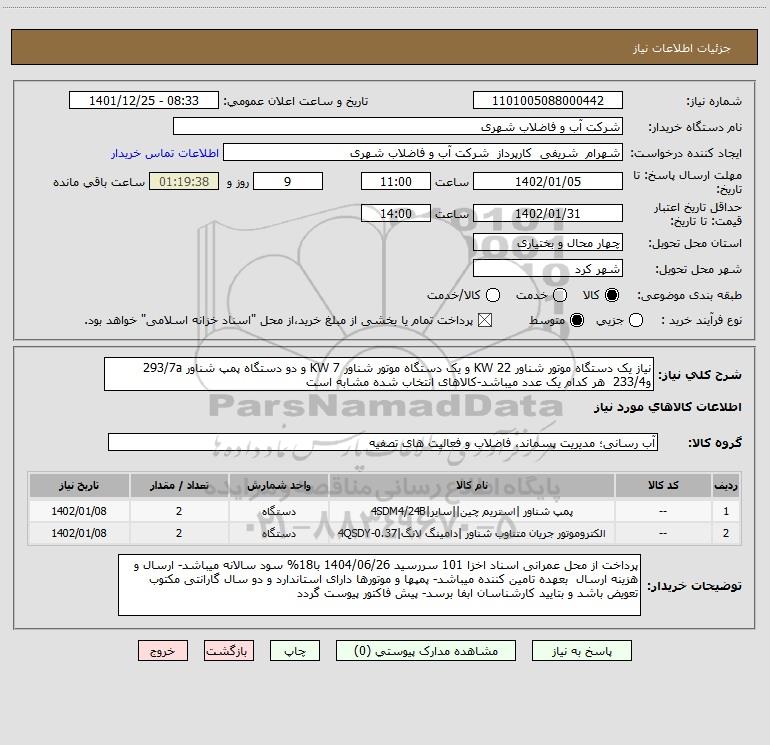Click the واحد شمارش column header

278,485
